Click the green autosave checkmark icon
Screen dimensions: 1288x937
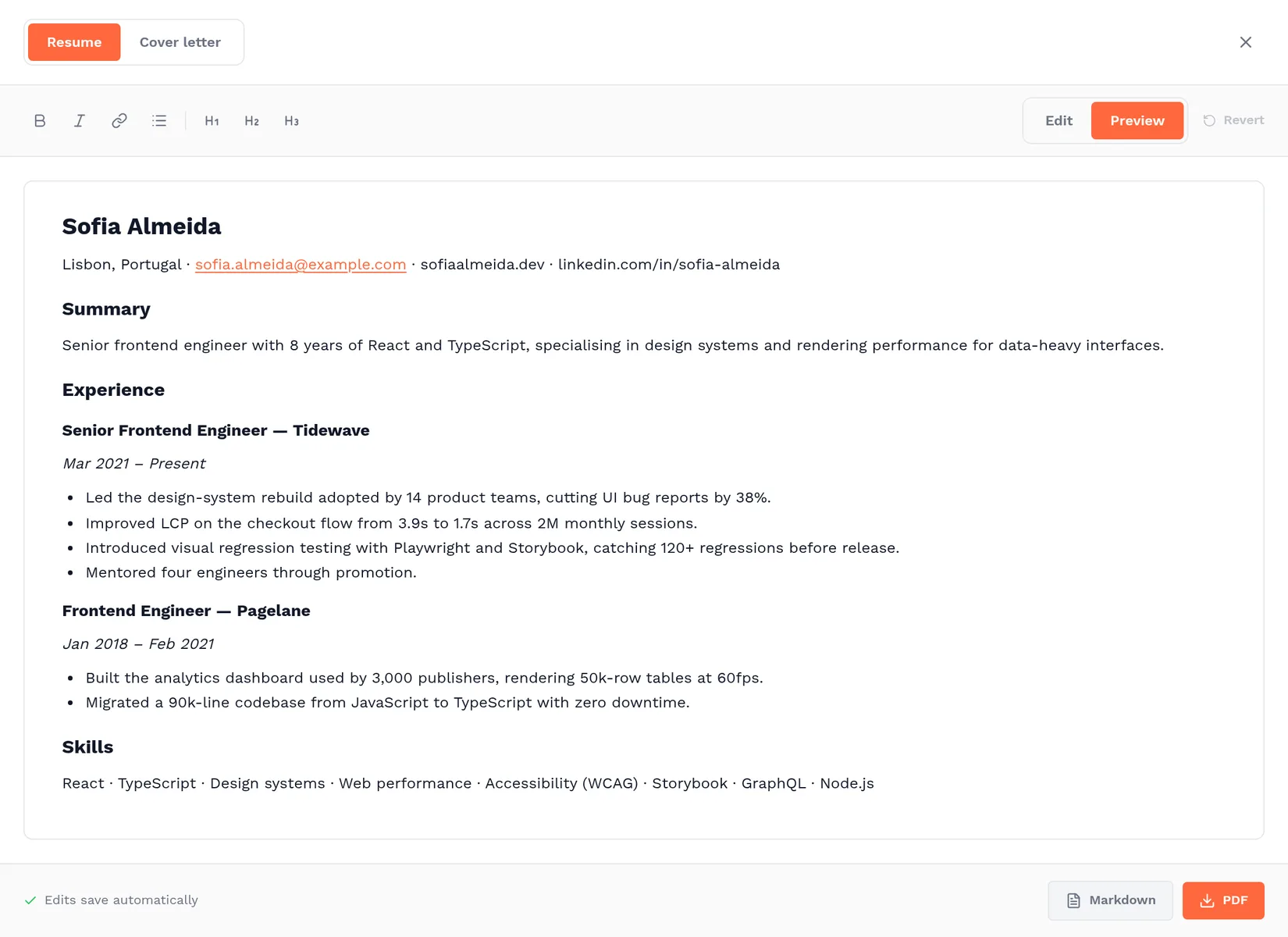tap(30, 900)
